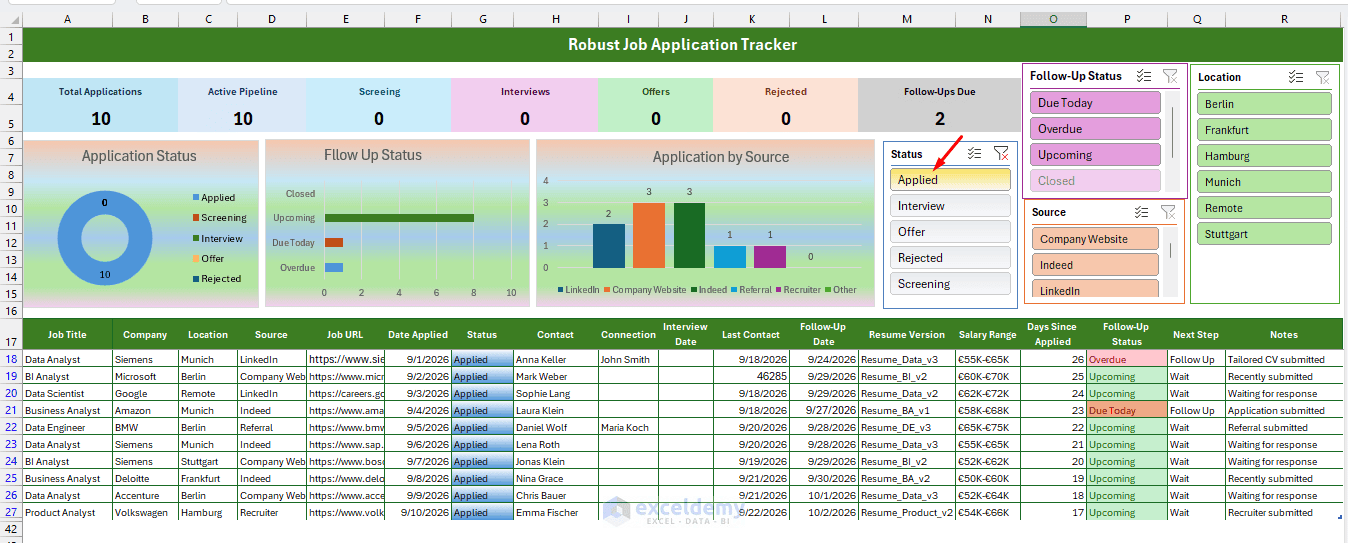Viewport: 1348px width, 543px height.
Task: Click the Next Step column header
Action: tap(1196, 335)
